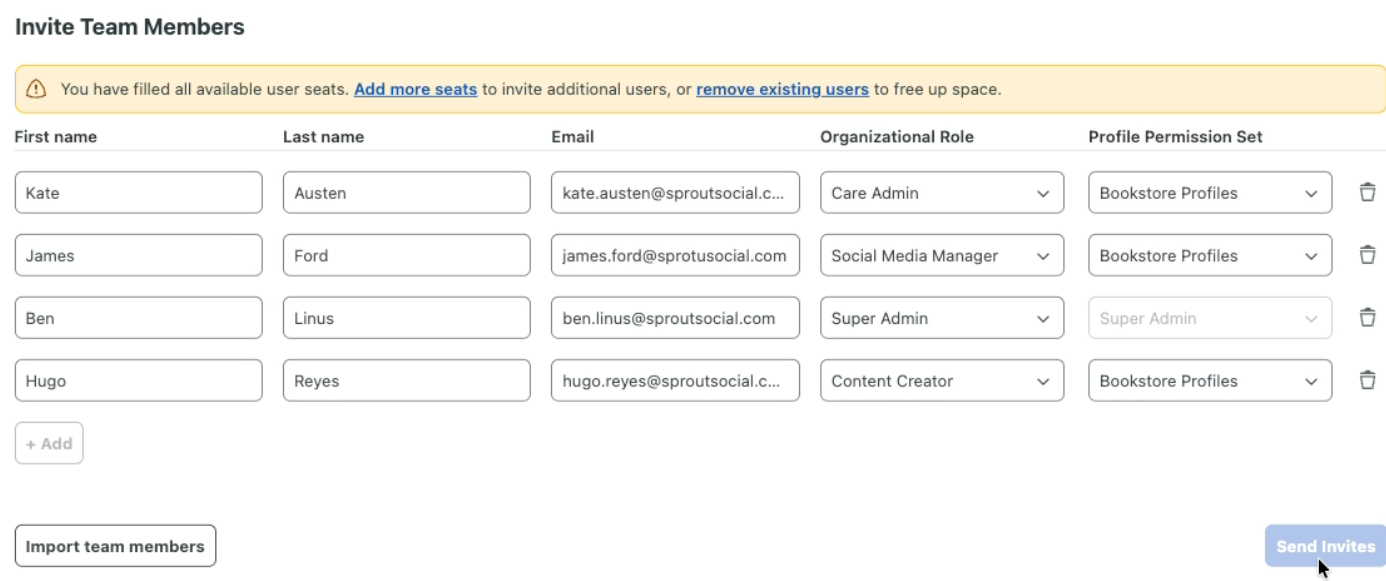Expand James's Bookstore Profiles permission set dropdown
1386x581 pixels.
point(1210,255)
